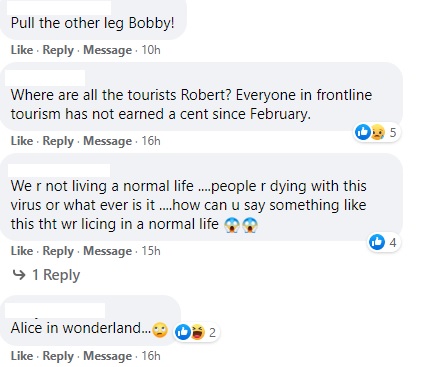The height and width of the screenshot is (367, 443).
Task: Message the author of tourism comment
Action: tap(107, 141)
